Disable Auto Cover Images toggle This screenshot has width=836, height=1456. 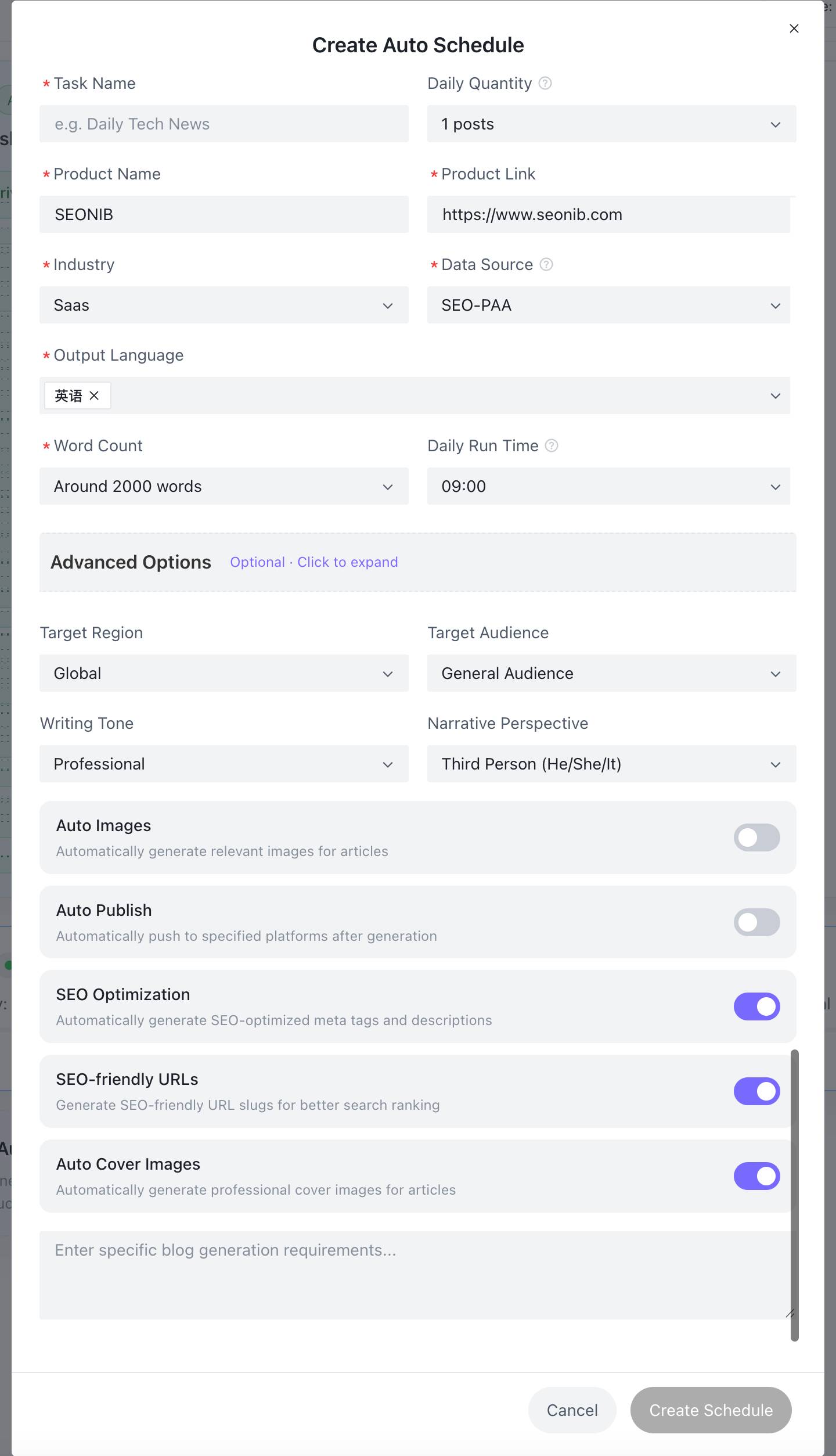756,1176
